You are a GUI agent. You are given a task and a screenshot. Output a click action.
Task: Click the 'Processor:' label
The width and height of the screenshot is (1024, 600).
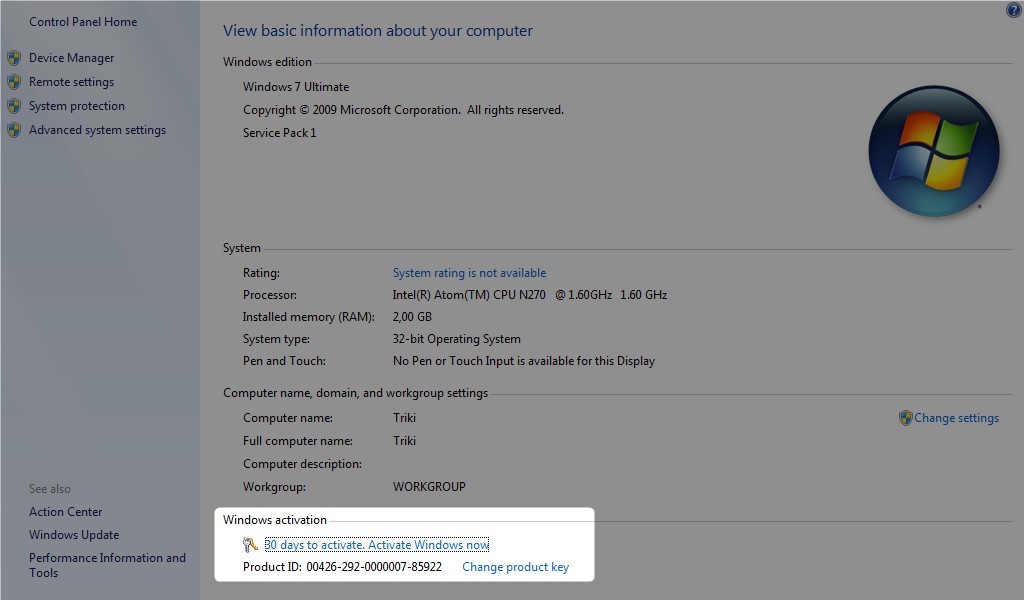click(270, 294)
